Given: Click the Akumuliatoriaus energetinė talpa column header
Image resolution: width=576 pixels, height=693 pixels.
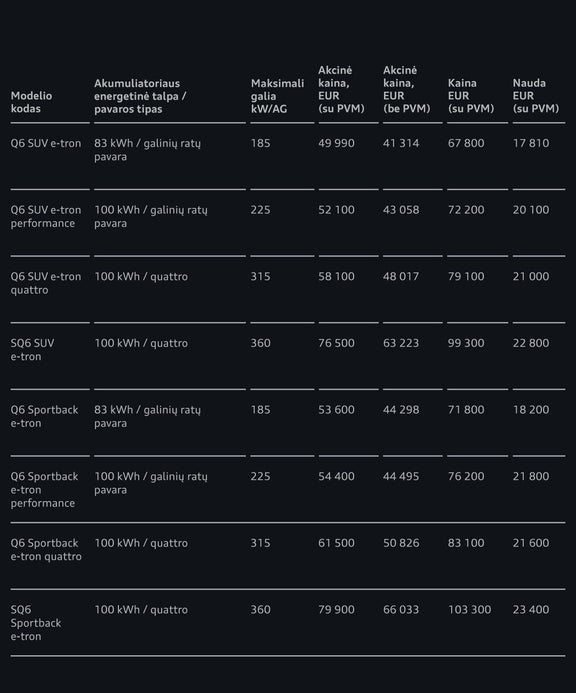Looking at the screenshot, I should click(140, 96).
